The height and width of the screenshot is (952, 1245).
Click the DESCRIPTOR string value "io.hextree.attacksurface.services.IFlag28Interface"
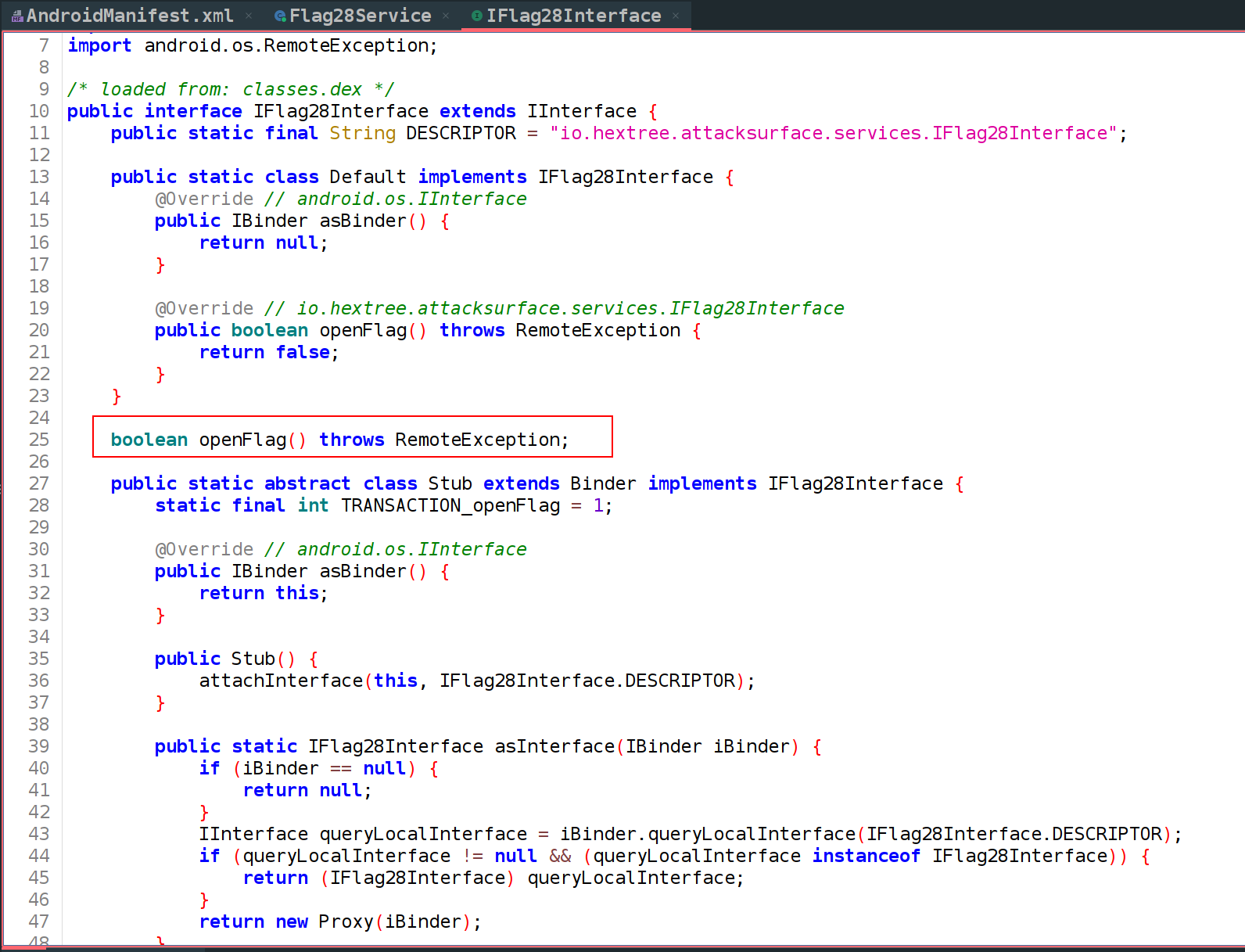click(x=834, y=133)
